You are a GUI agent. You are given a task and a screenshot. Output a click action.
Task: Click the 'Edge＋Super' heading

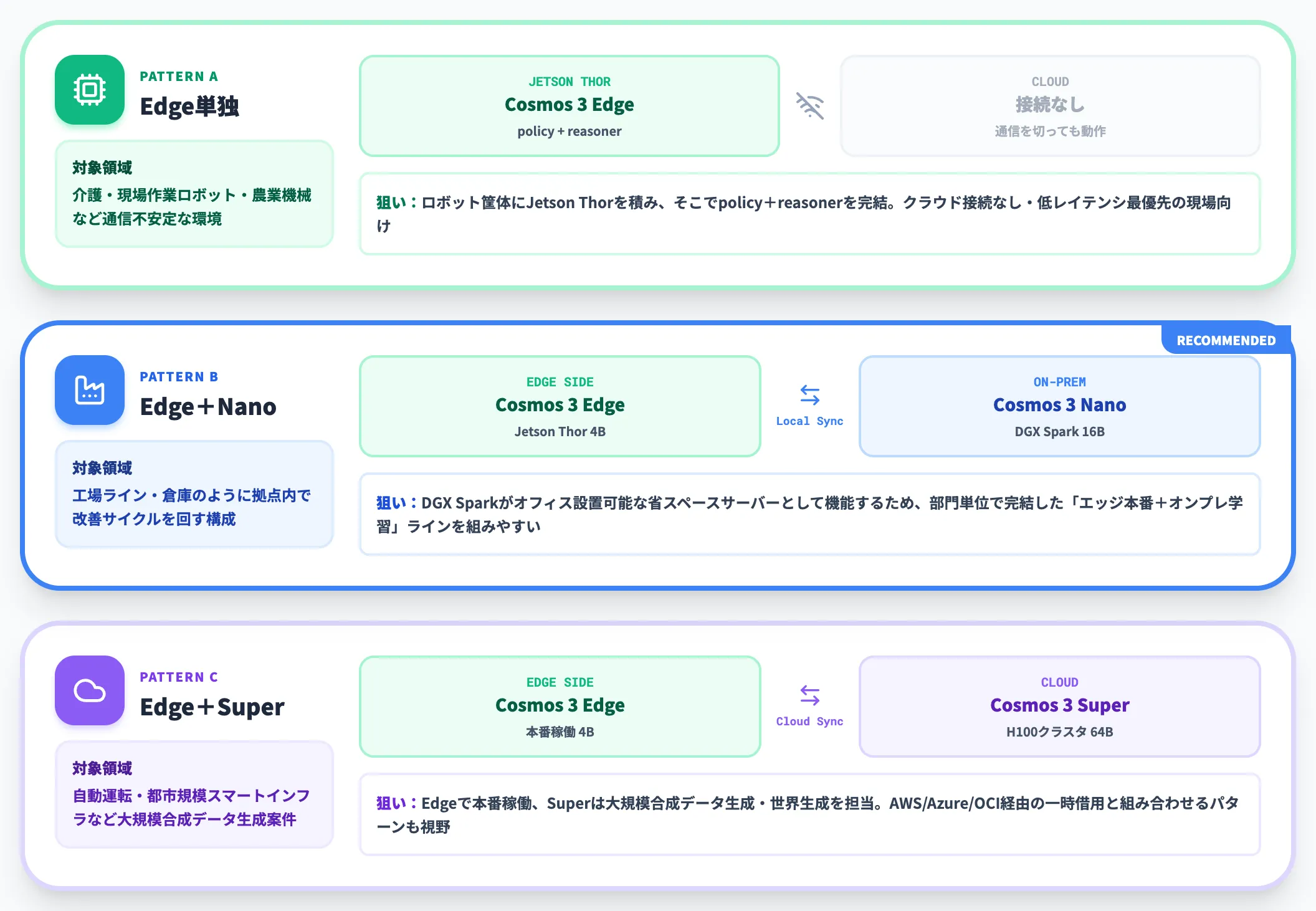[212, 707]
